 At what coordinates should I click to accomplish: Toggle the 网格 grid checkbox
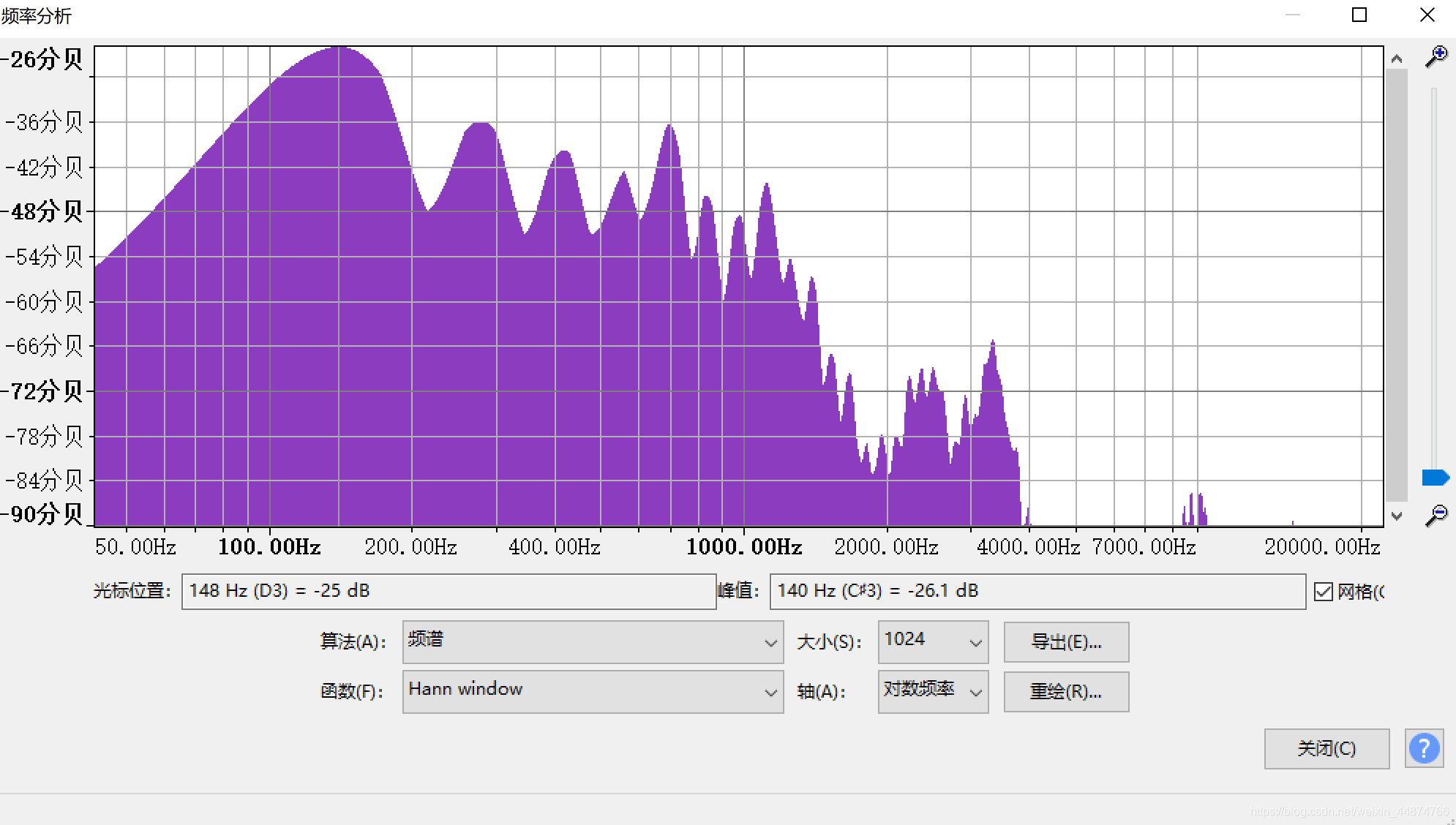[x=1323, y=592]
